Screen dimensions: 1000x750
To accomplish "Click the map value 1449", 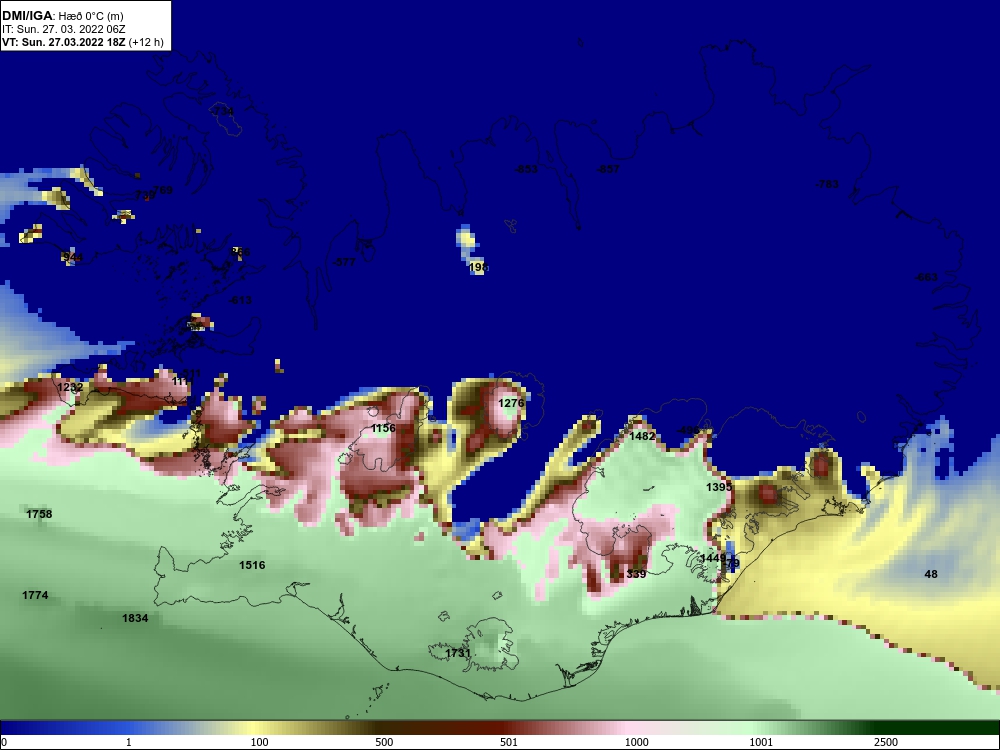I will pyautogui.click(x=713, y=558).
